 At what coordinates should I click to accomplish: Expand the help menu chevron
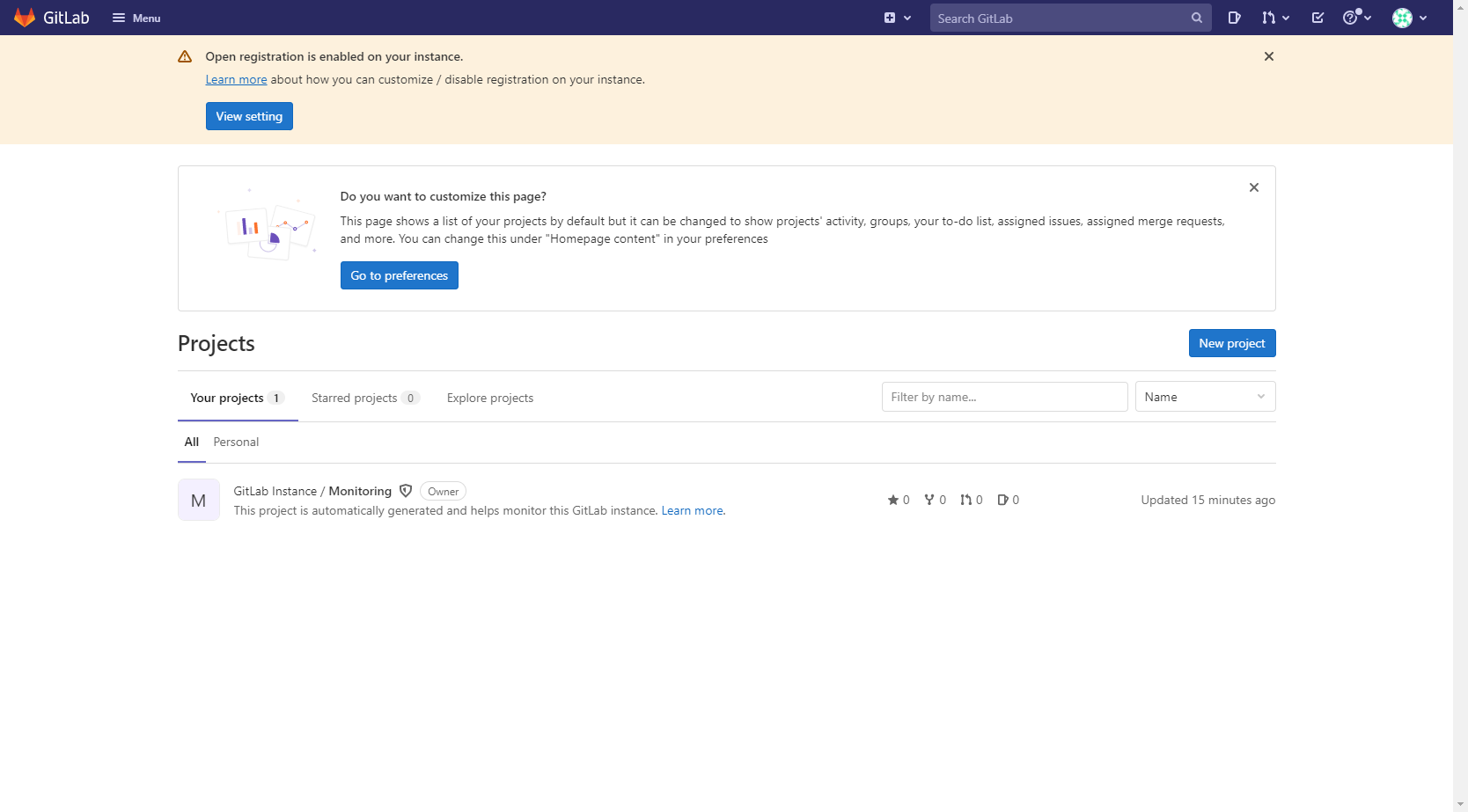point(1367,18)
